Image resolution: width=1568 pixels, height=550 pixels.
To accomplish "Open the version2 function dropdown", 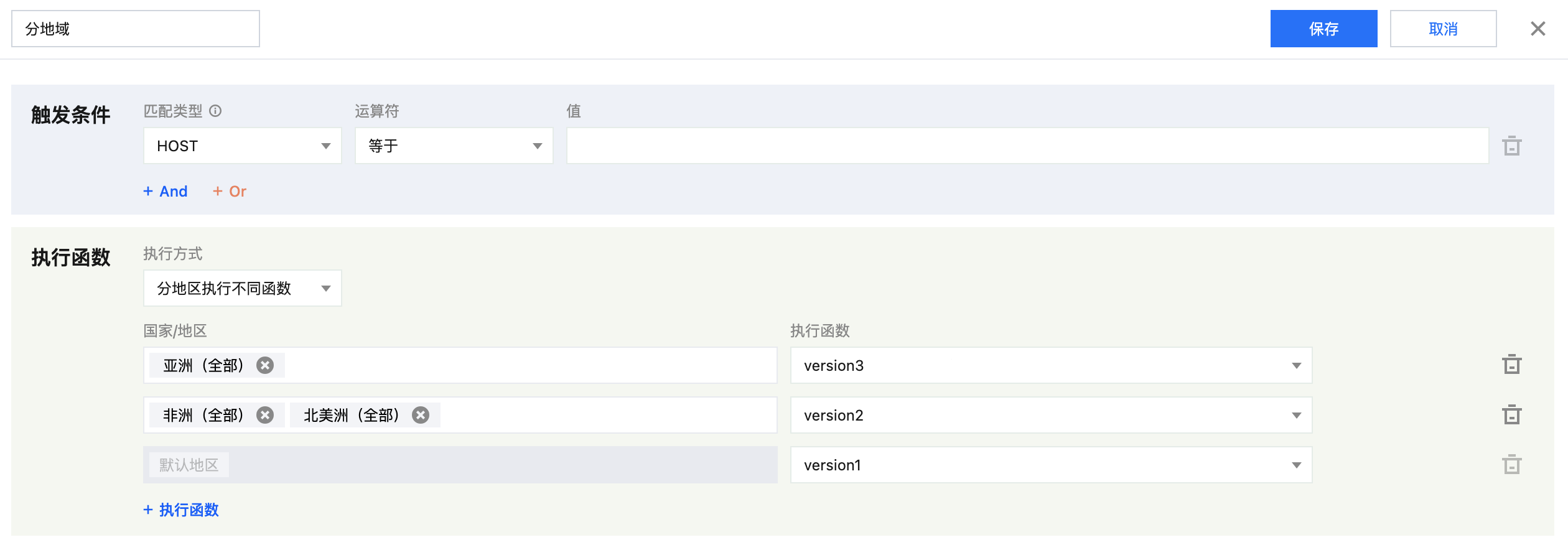I will pyautogui.click(x=1050, y=415).
